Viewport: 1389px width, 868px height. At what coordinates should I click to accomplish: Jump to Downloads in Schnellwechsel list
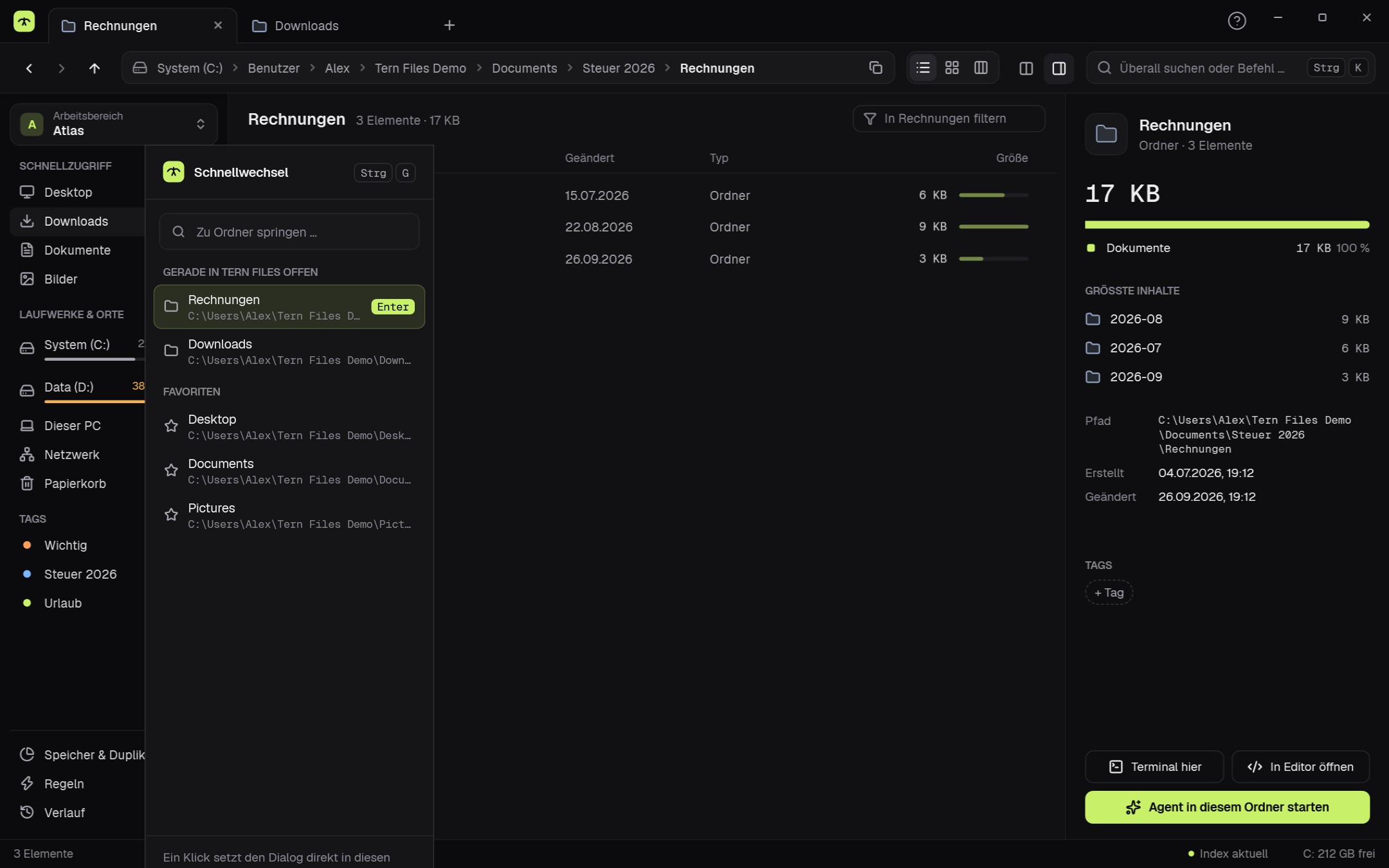(289, 352)
